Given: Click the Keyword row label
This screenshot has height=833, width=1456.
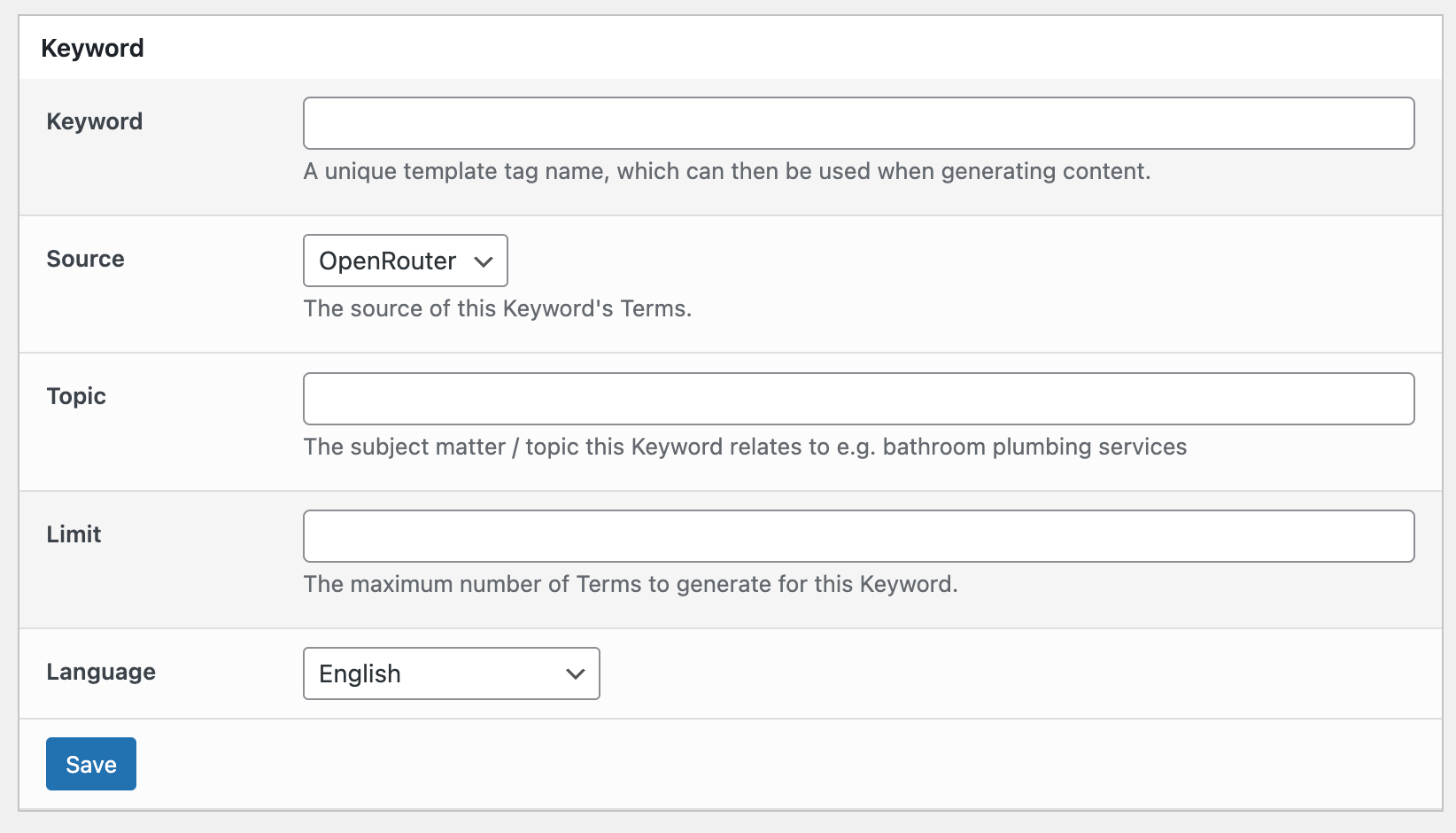Looking at the screenshot, I should 94,121.
